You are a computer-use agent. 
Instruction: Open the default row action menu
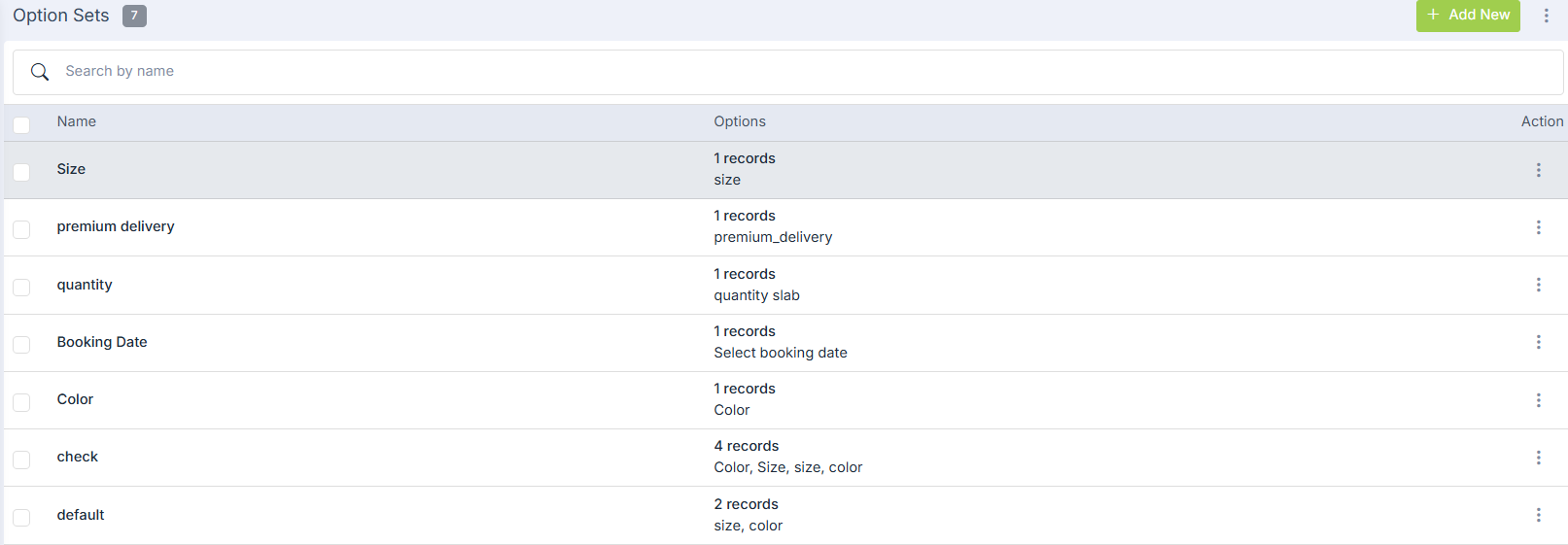point(1538,515)
